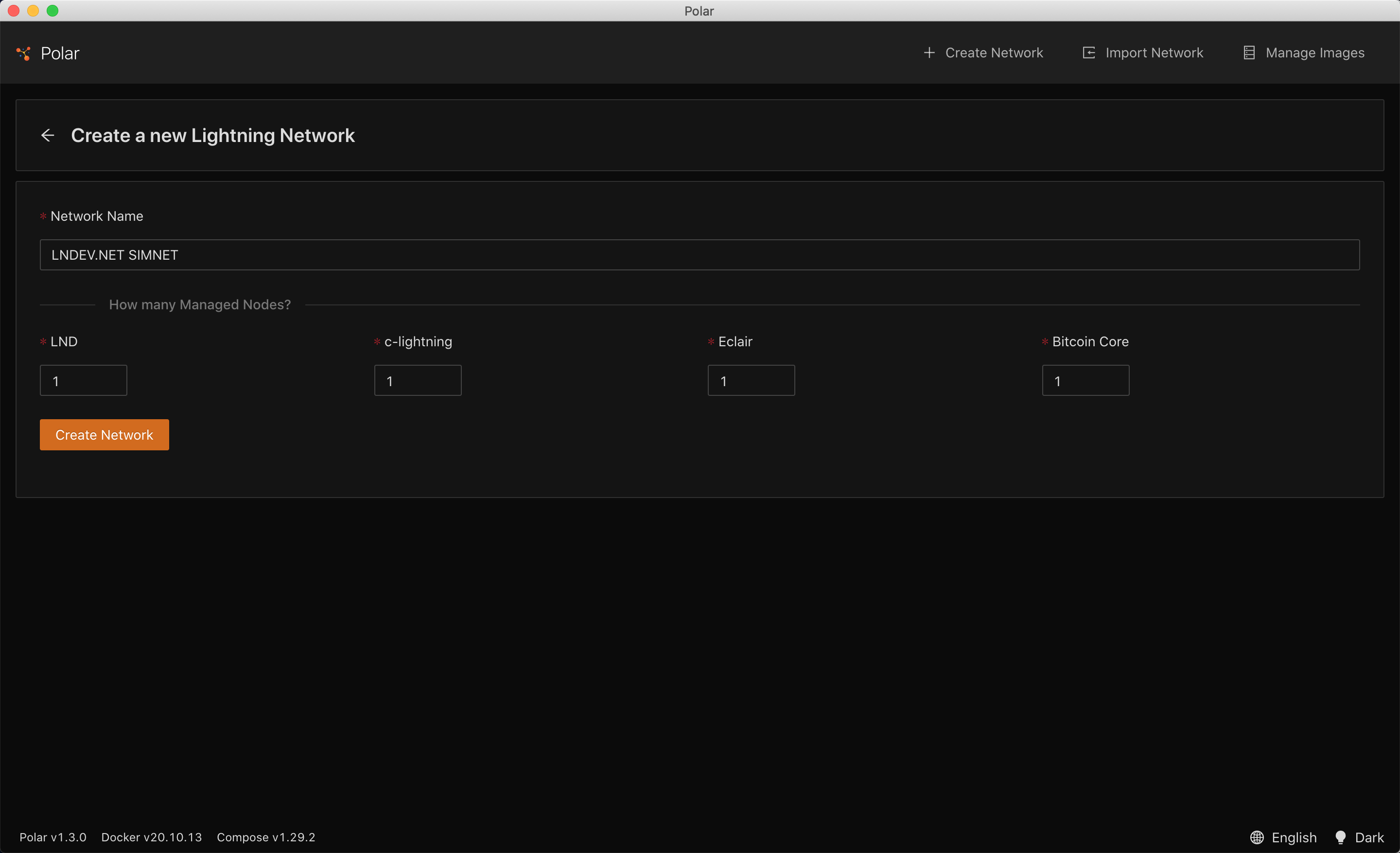The image size is (1400, 853).
Task: Click the Create Network button
Action: pos(104,435)
